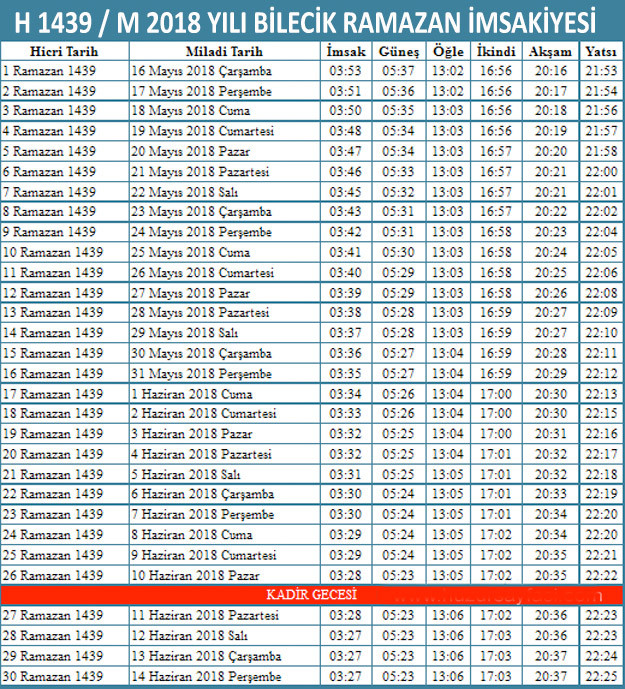The width and height of the screenshot is (625, 689).
Task: Click the Miladi Tarih column header
Action: (x=224, y=51)
